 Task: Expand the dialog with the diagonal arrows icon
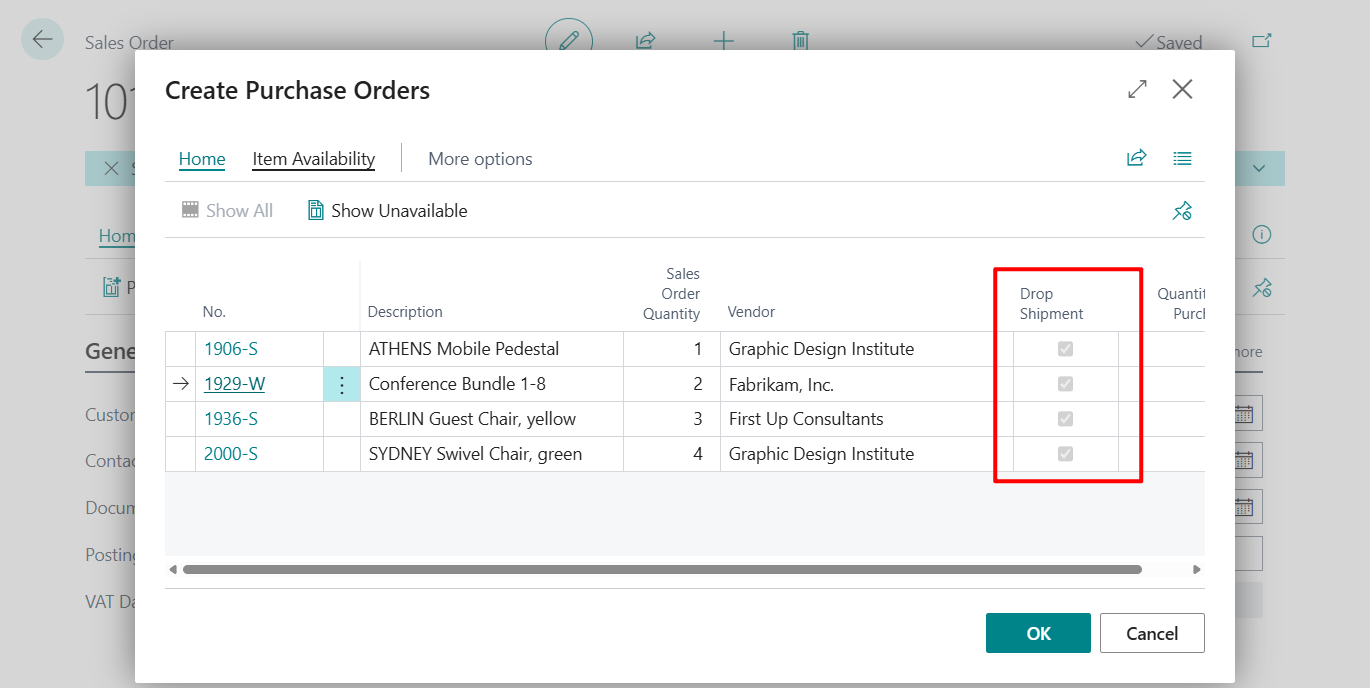[1136, 89]
